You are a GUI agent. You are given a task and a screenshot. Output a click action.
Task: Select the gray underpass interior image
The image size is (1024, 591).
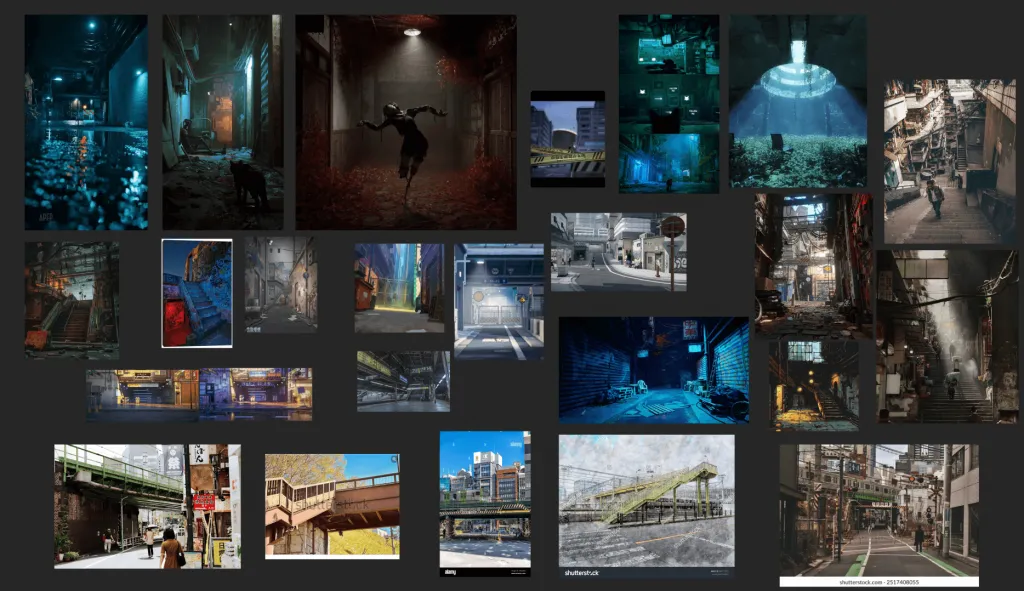403,381
